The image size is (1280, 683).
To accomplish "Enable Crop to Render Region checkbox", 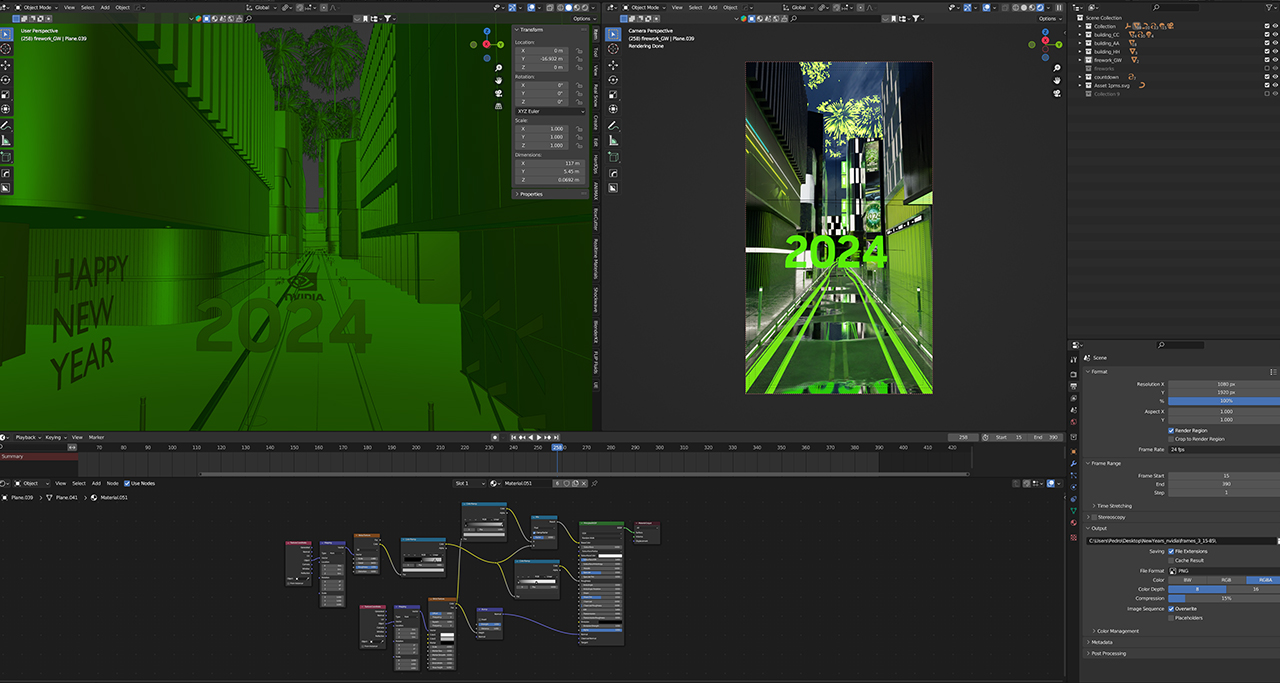I will tap(1171, 439).
